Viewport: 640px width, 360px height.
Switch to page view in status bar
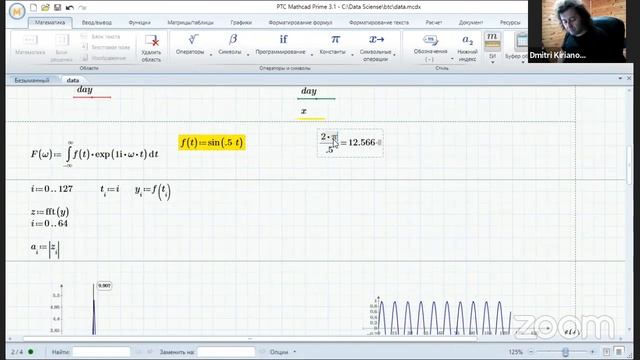click(607, 351)
